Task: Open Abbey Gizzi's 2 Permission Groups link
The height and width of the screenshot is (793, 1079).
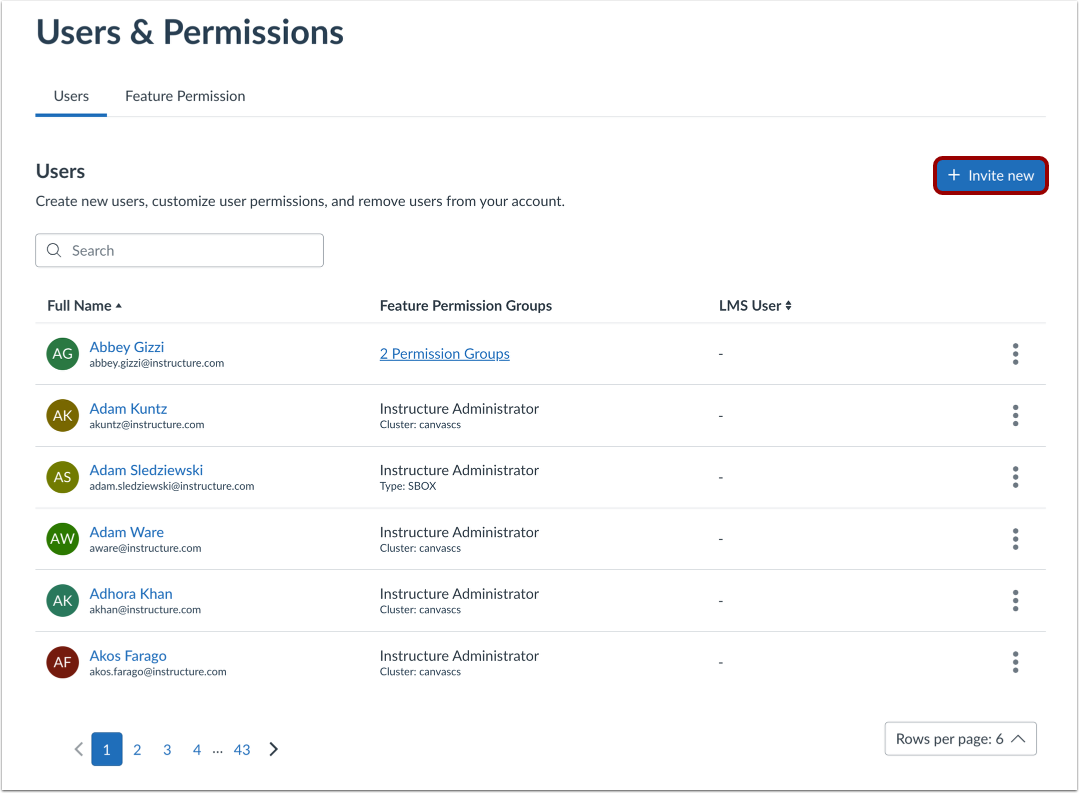Action: click(x=444, y=354)
